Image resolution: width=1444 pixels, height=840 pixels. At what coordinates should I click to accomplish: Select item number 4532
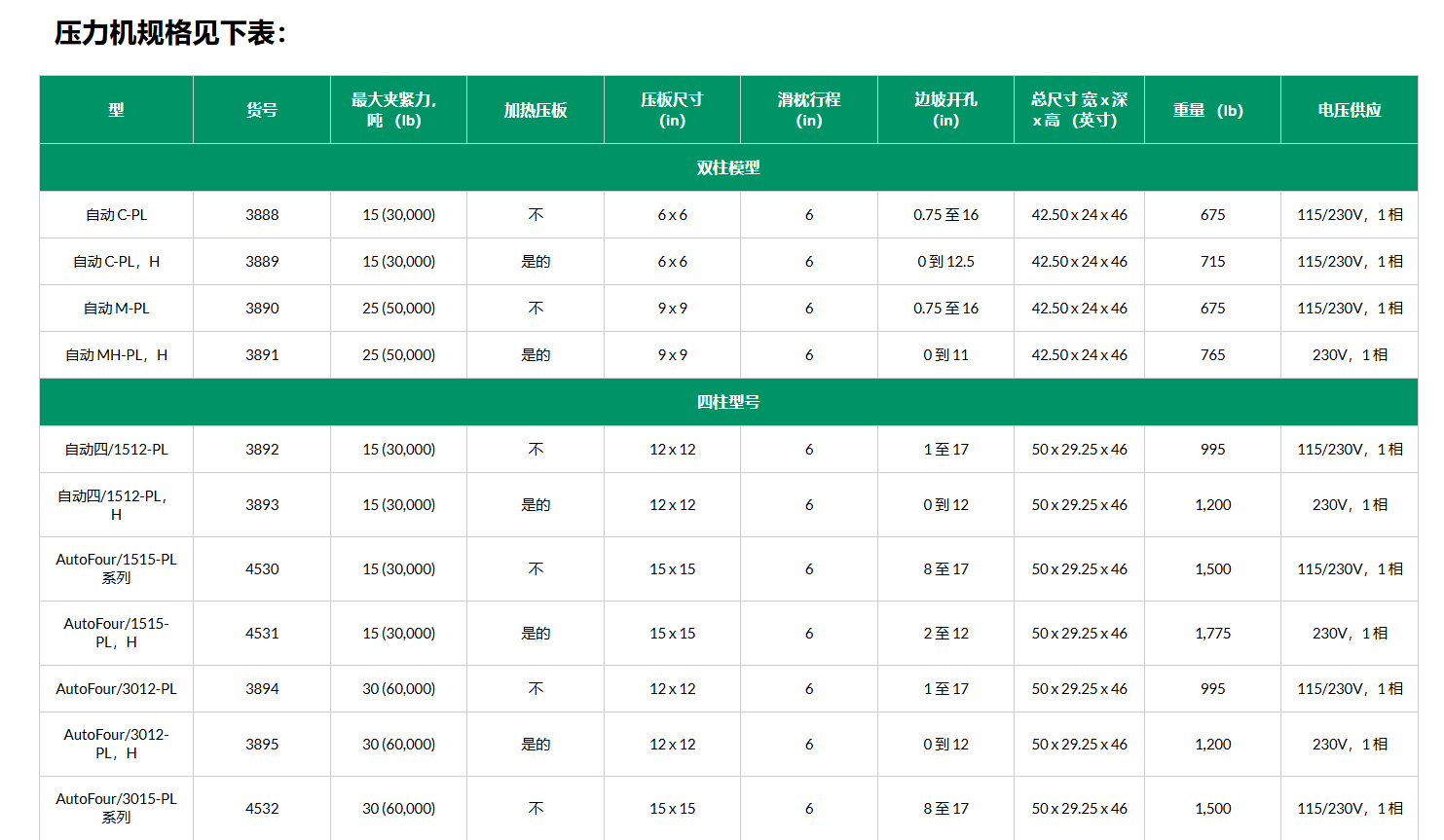(x=262, y=809)
